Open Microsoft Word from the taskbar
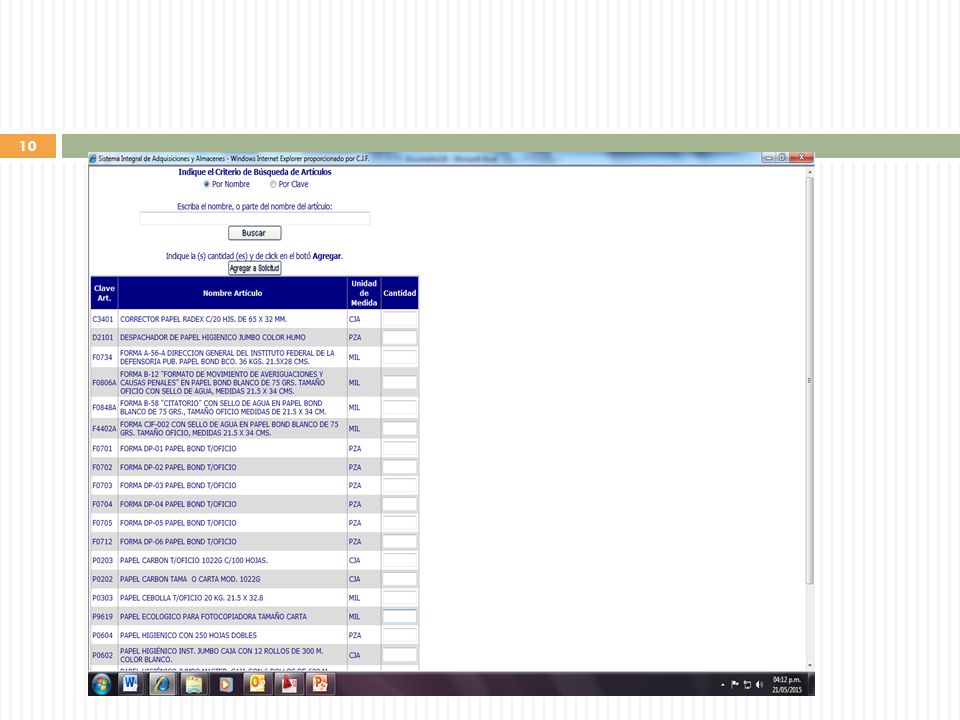 click(130, 684)
